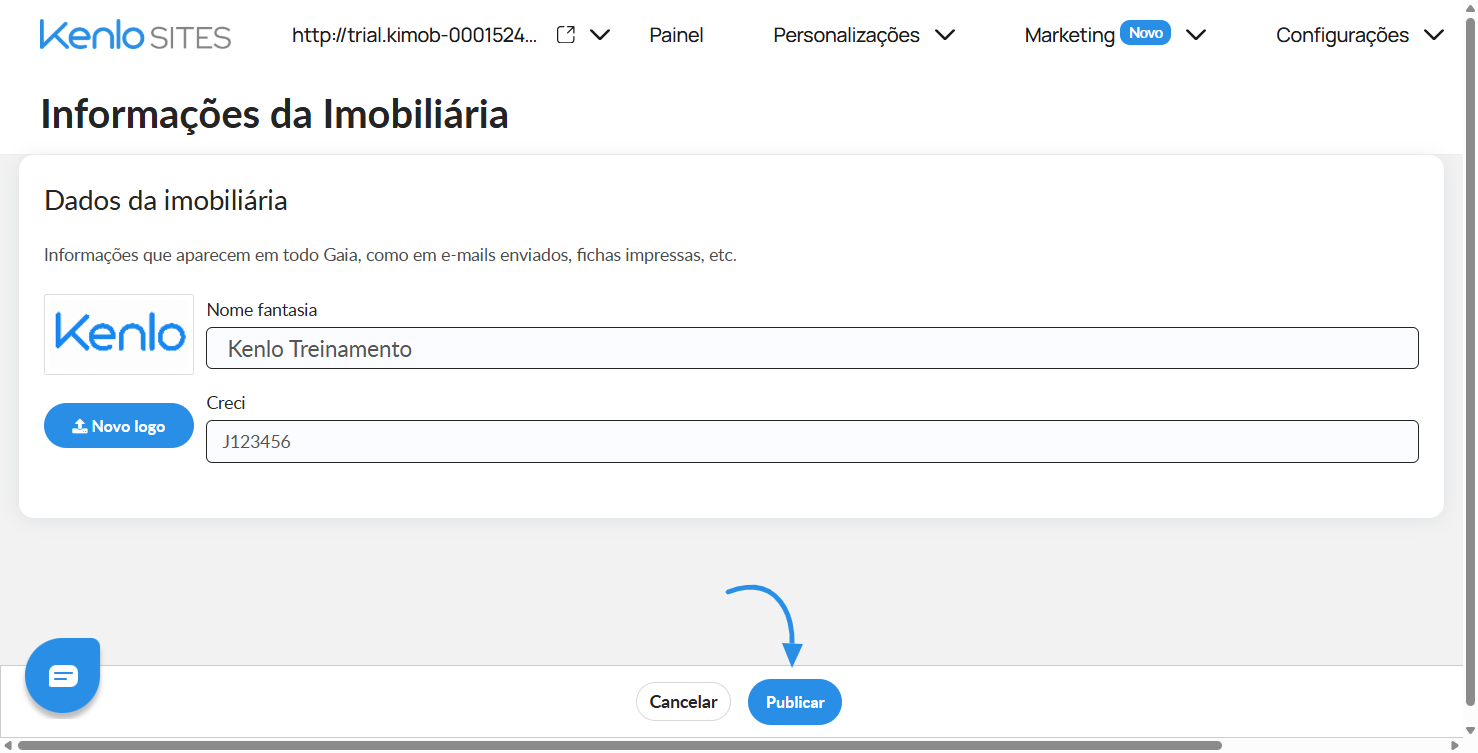Click the Kenlo logo thumbnail
The width and height of the screenshot is (1478, 753).
(x=119, y=334)
